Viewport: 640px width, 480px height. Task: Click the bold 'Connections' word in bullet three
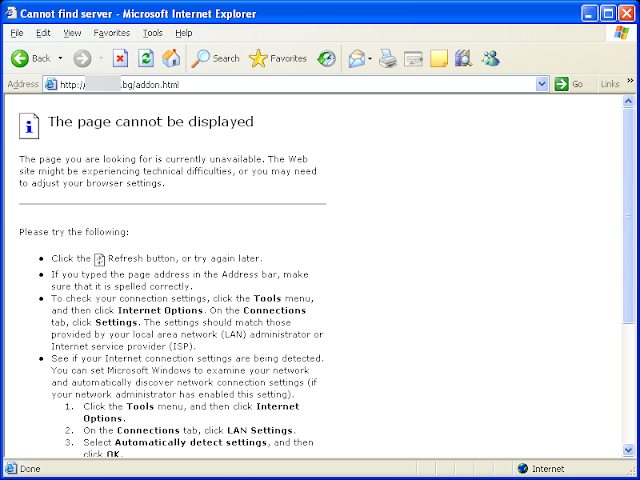coord(274,310)
